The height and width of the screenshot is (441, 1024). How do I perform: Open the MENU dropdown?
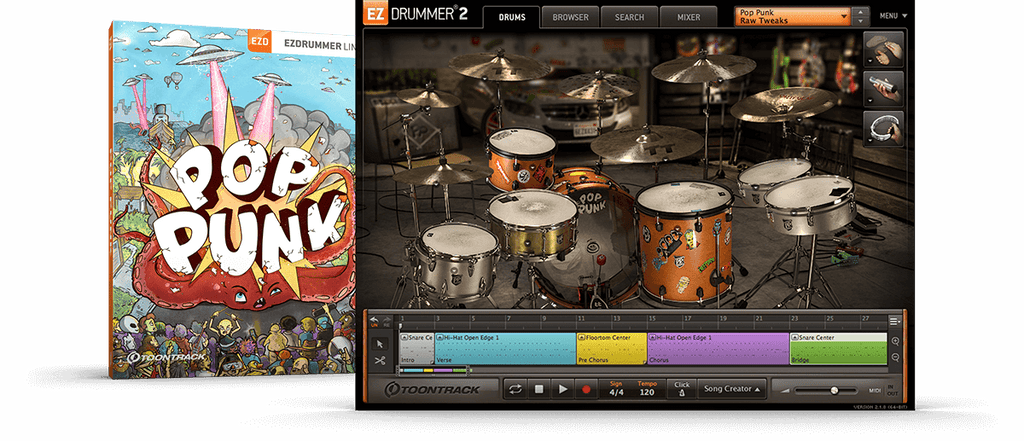point(893,16)
